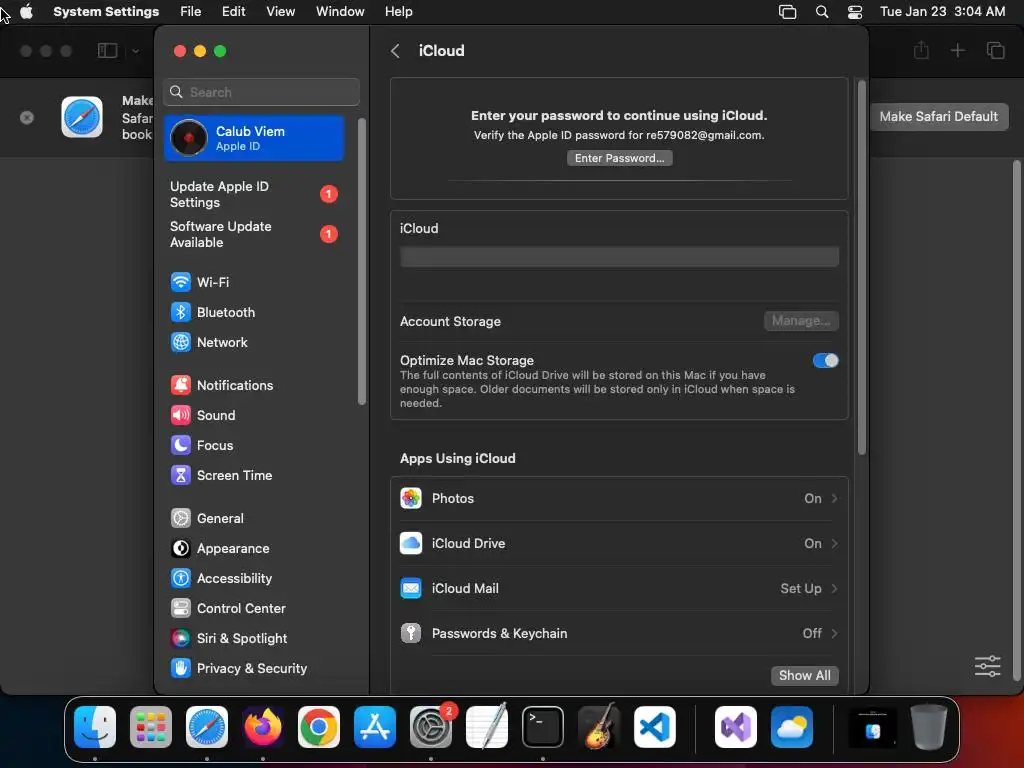Open iCloud Drive options row
This screenshot has width=1024, height=768.
pyautogui.click(x=619, y=543)
